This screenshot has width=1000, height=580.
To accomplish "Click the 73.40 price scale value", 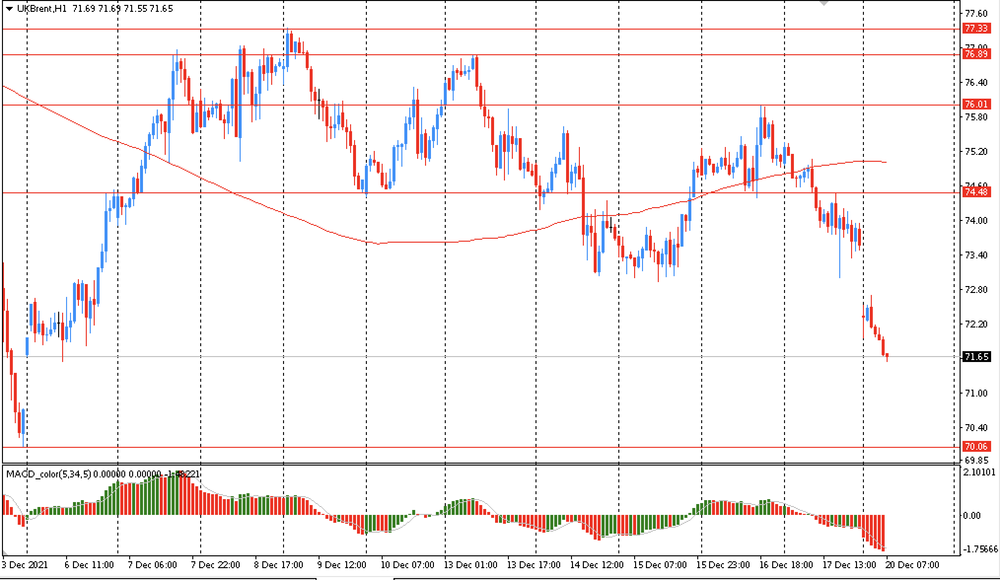I will (x=976, y=255).
